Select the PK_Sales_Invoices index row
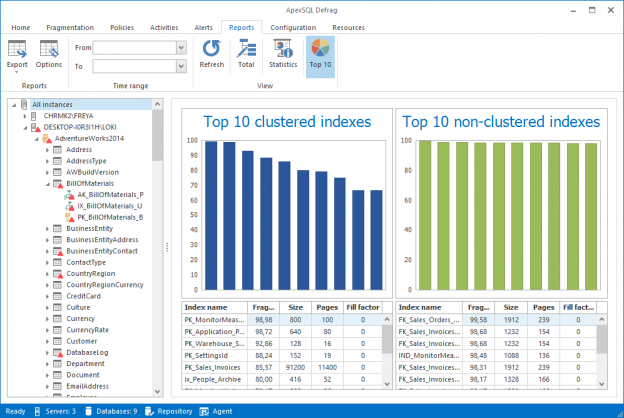Viewport: 624px width, 418px height. pos(282,367)
